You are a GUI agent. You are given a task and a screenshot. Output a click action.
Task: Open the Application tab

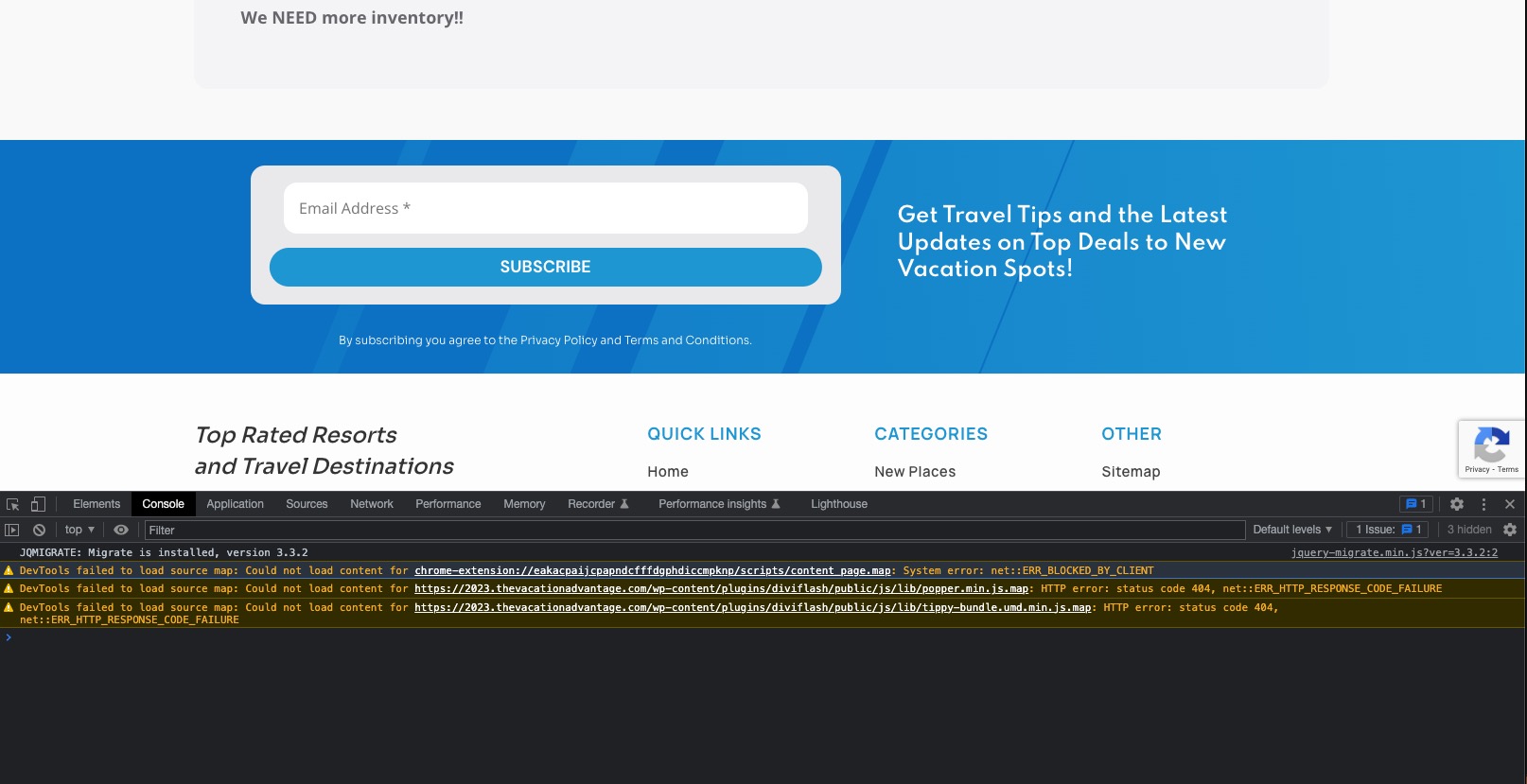click(x=235, y=504)
